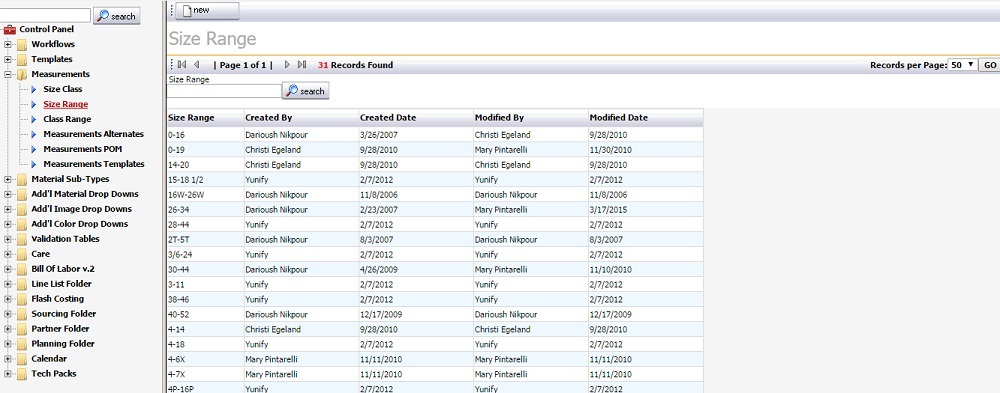
Task: Click the Size Range search button
Action: click(305, 91)
